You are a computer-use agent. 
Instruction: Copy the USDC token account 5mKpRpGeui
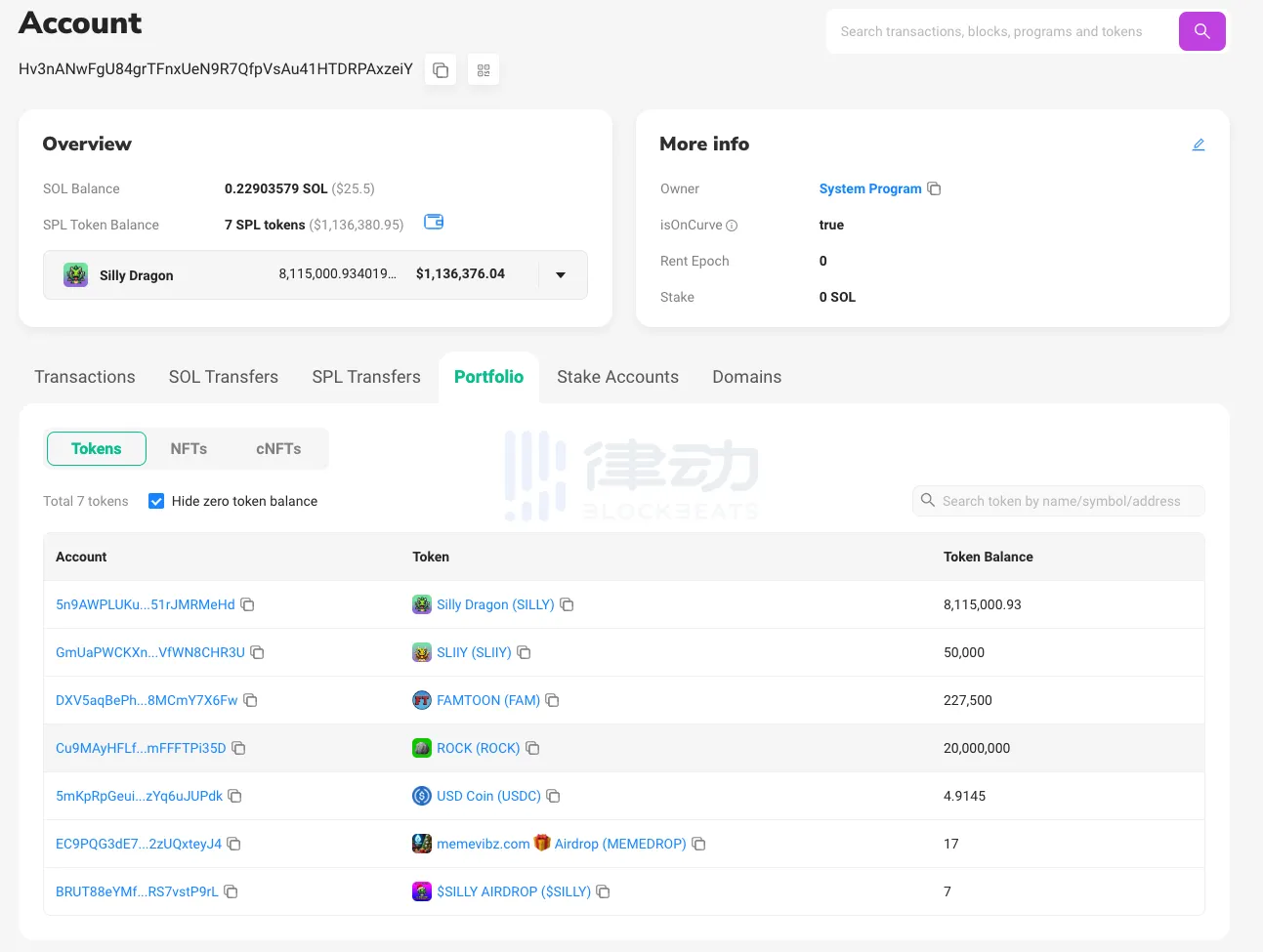point(234,796)
